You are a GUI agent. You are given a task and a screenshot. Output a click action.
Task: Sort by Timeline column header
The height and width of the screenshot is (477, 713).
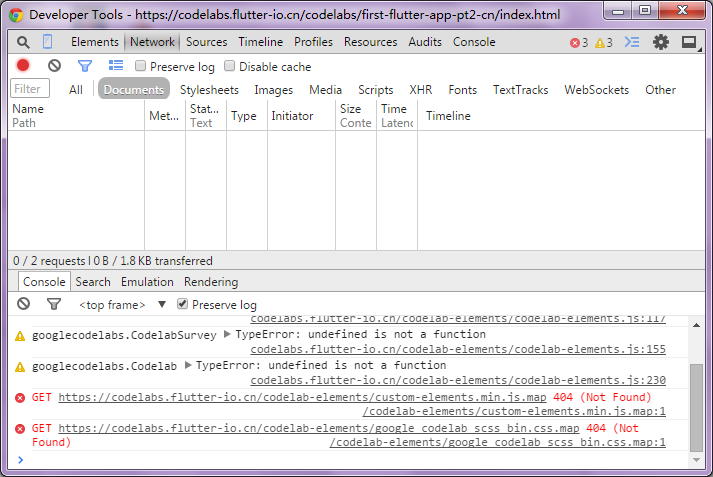click(x=561, y=115)
